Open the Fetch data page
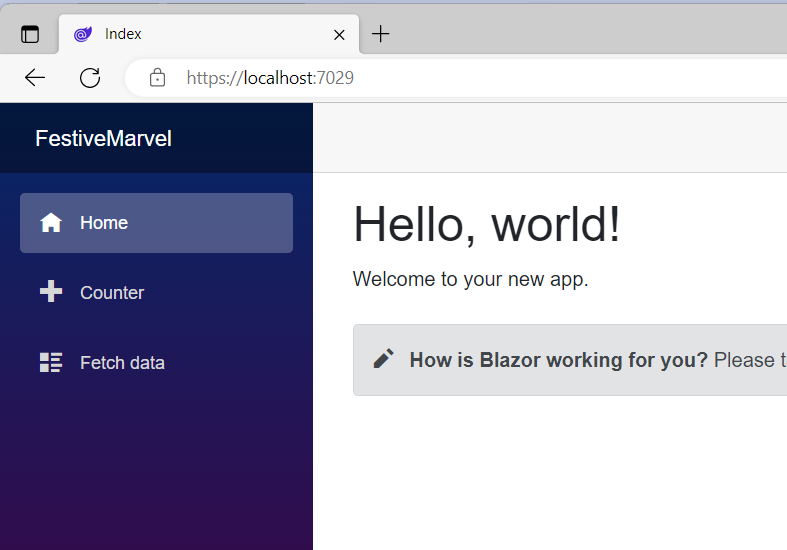The width and height of the screenshot is (787, 550). pyautogui.click(x=122, y=363)
